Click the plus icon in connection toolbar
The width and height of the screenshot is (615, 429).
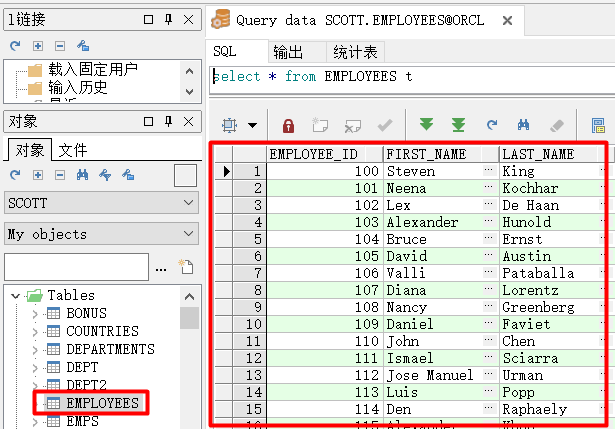(x=38, y=46)
